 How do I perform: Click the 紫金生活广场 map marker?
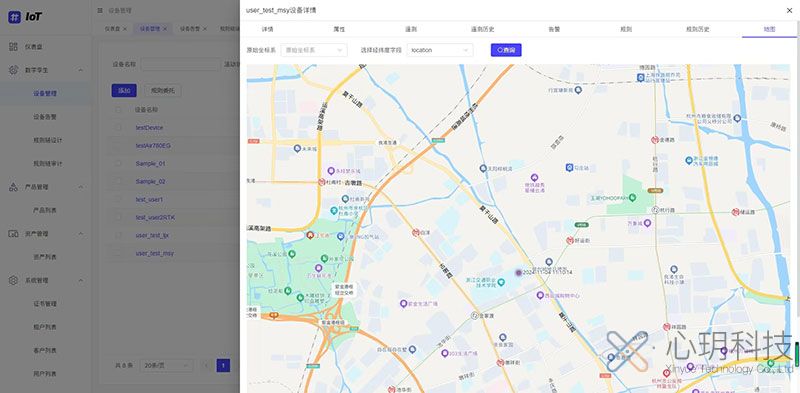tap(403, 303)
